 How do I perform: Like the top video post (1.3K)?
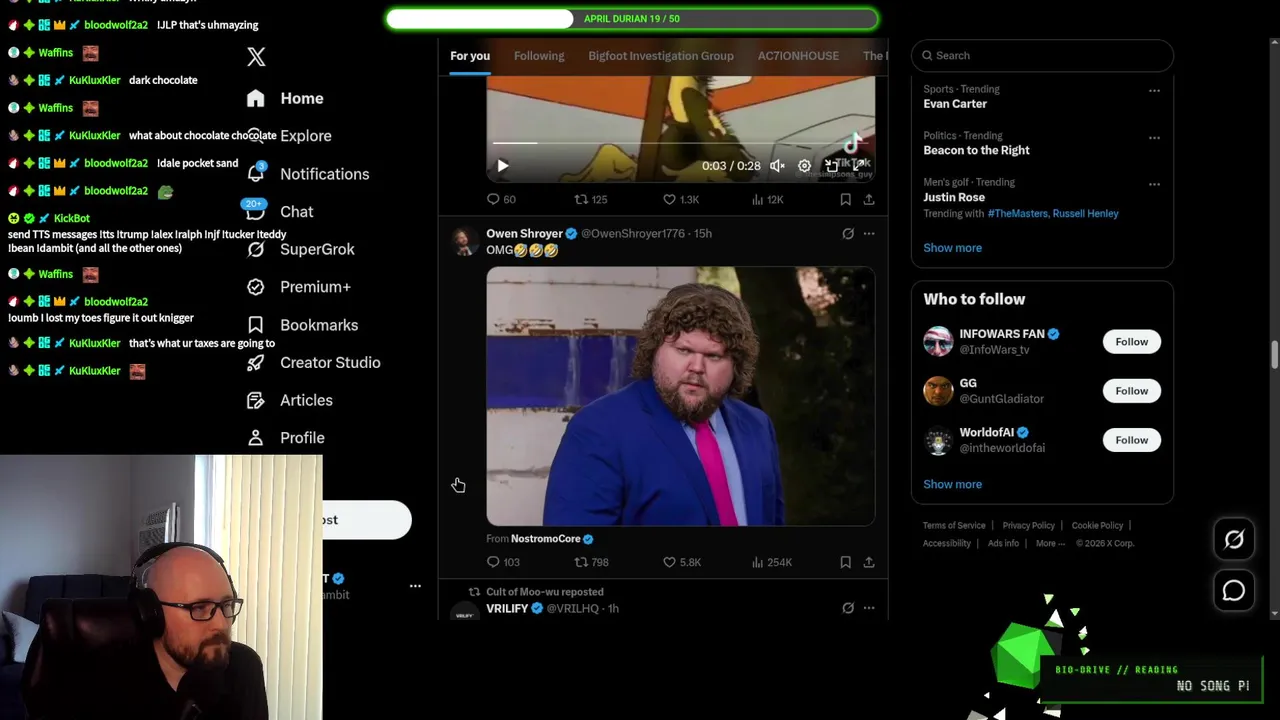pyautogui.click(x=680, y=199)
